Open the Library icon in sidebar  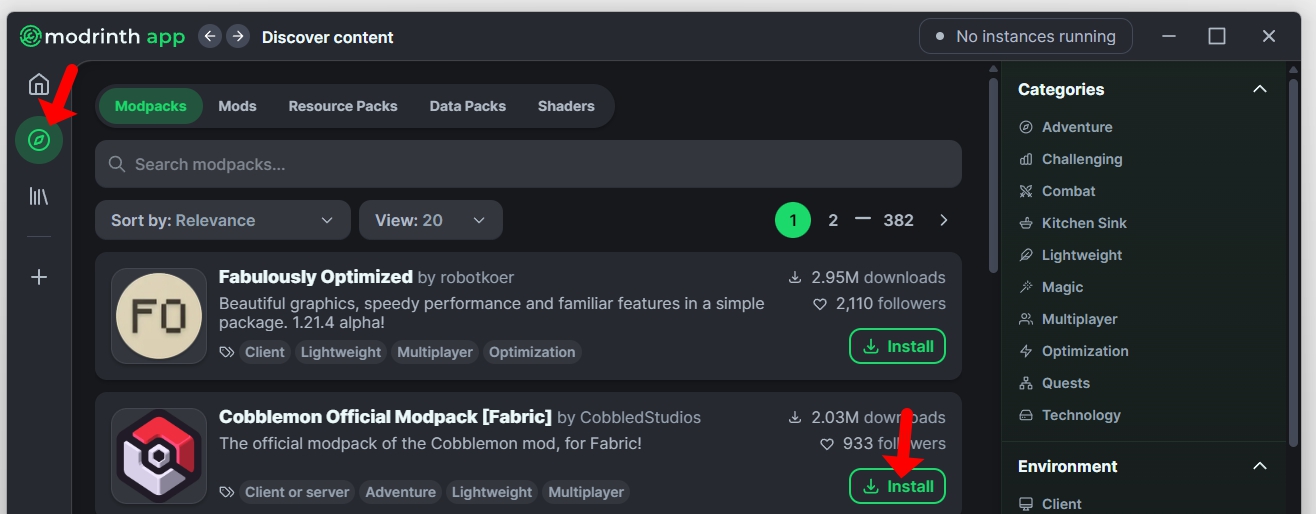39,196
